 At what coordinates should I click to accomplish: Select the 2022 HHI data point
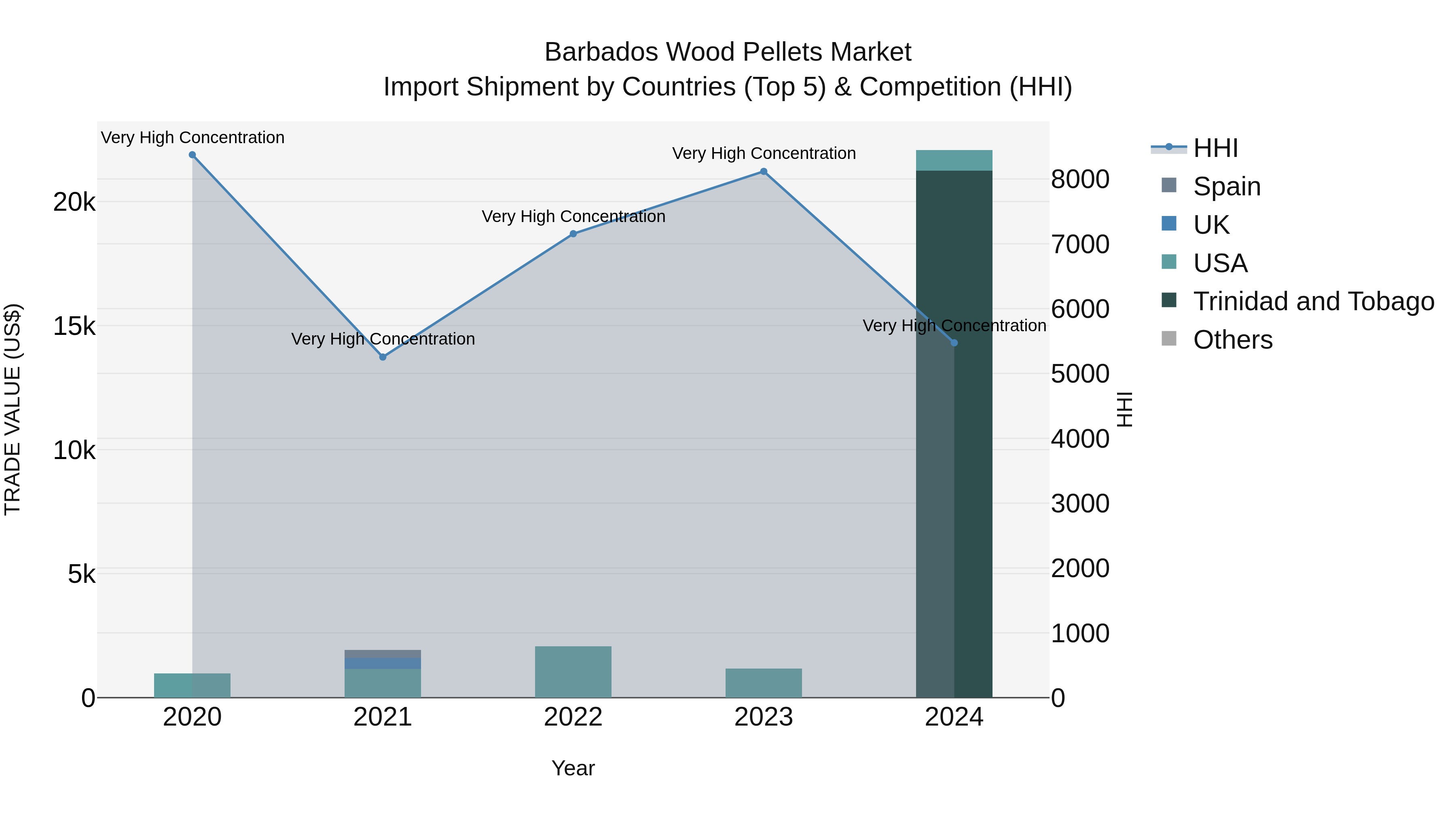[573, 234]
